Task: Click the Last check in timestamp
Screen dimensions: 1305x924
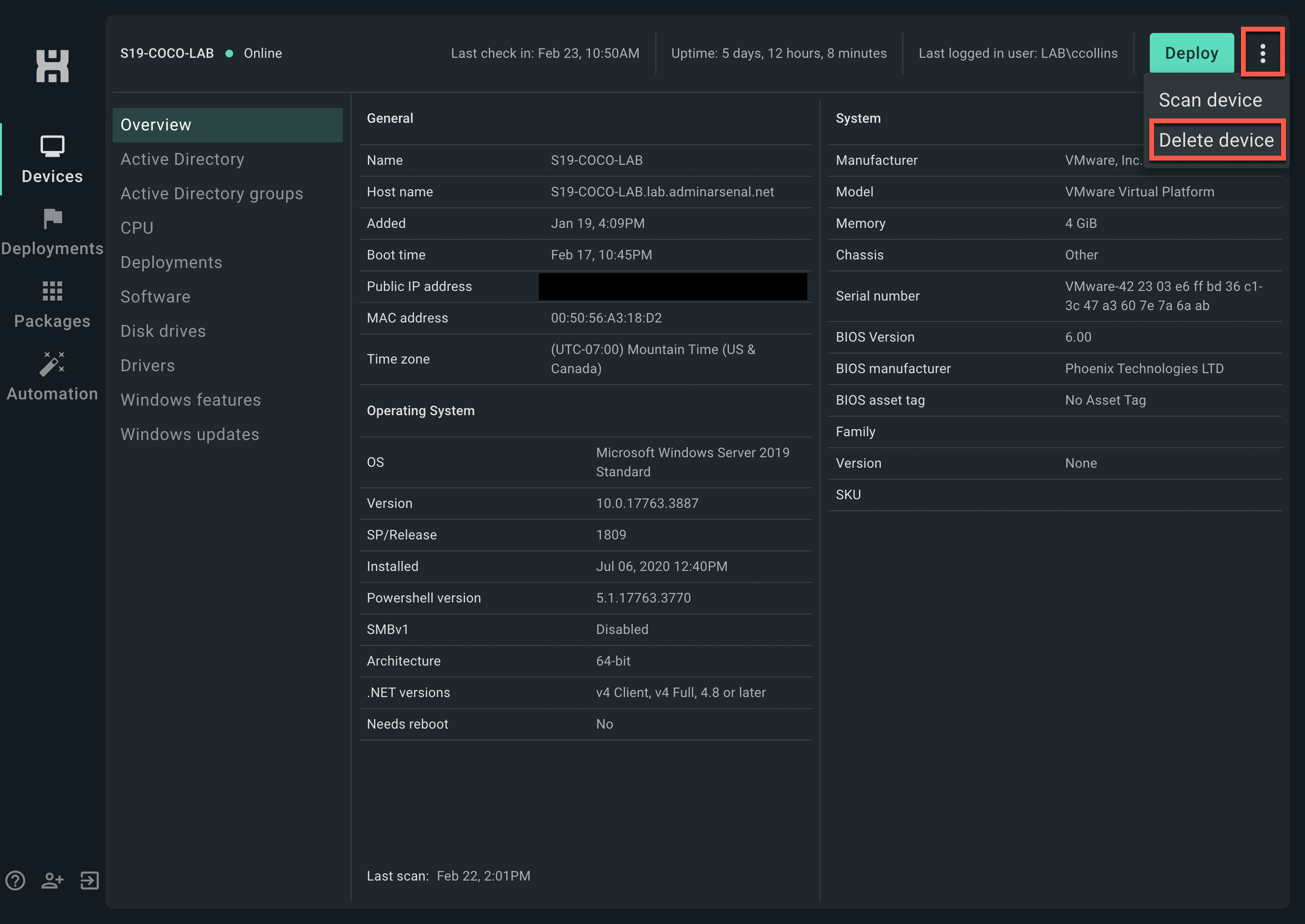Action: point(545,53)
